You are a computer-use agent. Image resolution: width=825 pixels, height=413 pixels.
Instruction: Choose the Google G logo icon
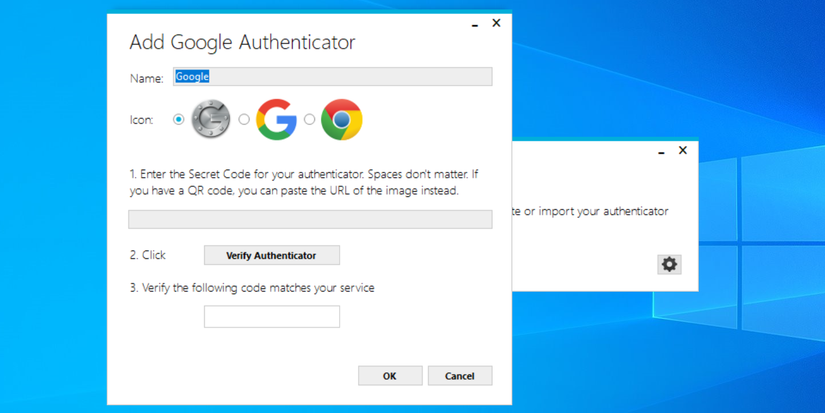276,120
